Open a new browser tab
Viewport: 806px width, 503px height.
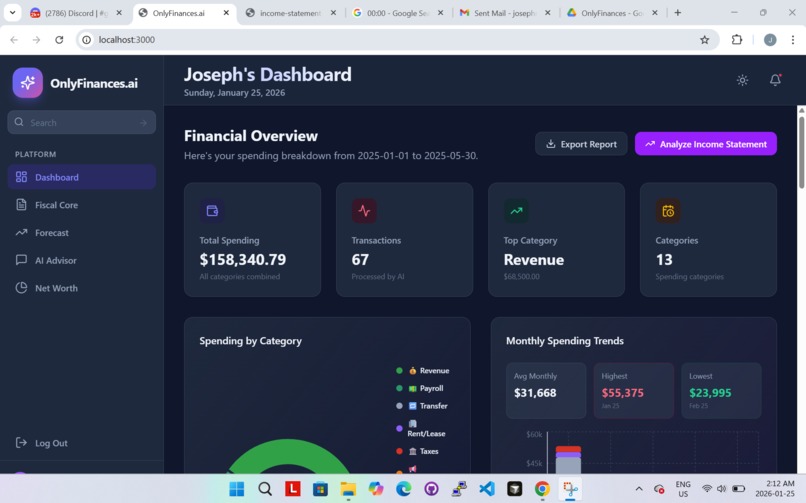pyautogui.click(x=677, y=13)
